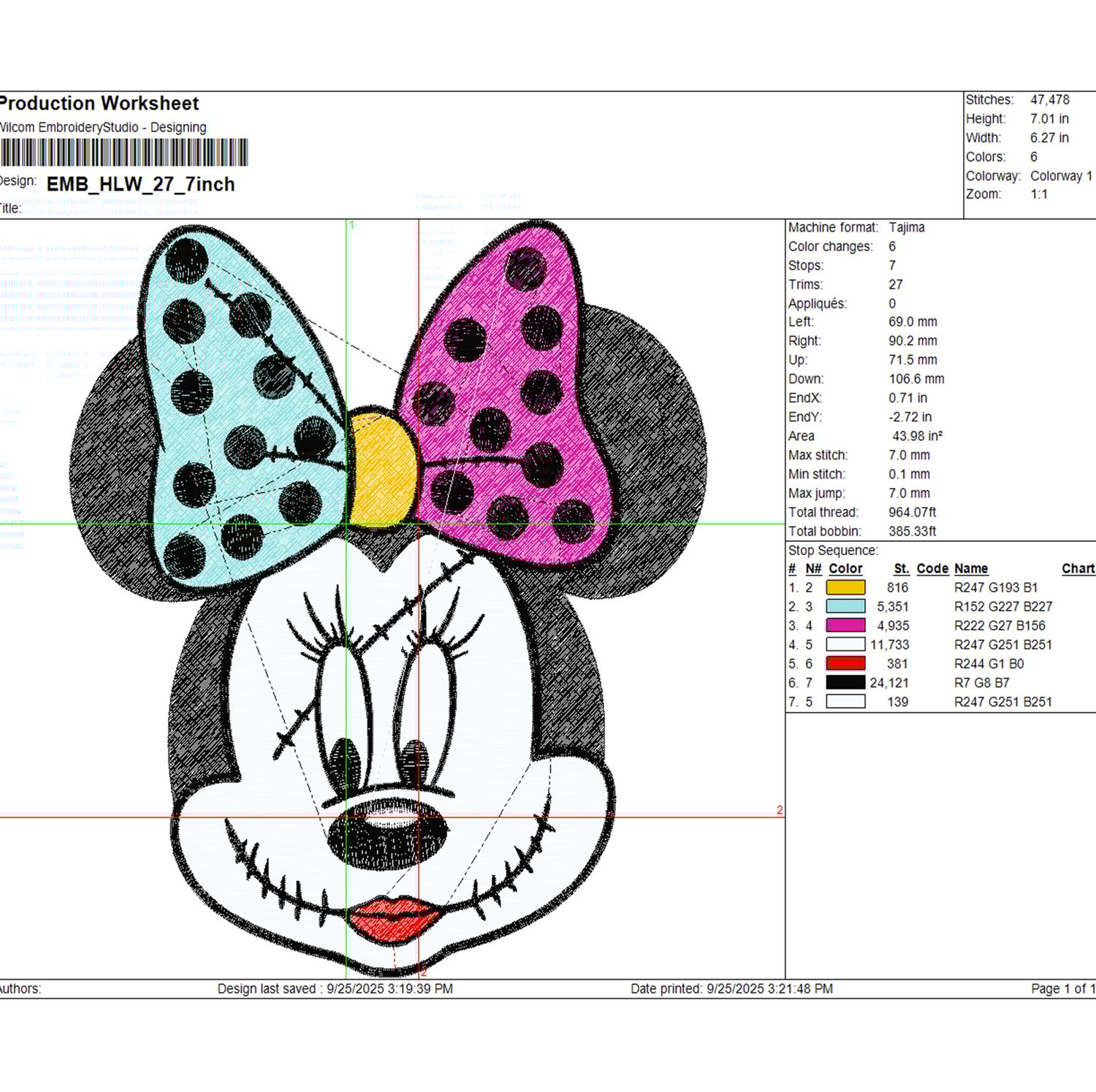Image resolution: width=1096 pixels, height=1092 pixels.
Task: Select the Up value '71.5 mm'
Action: click(x=913, y=359)
